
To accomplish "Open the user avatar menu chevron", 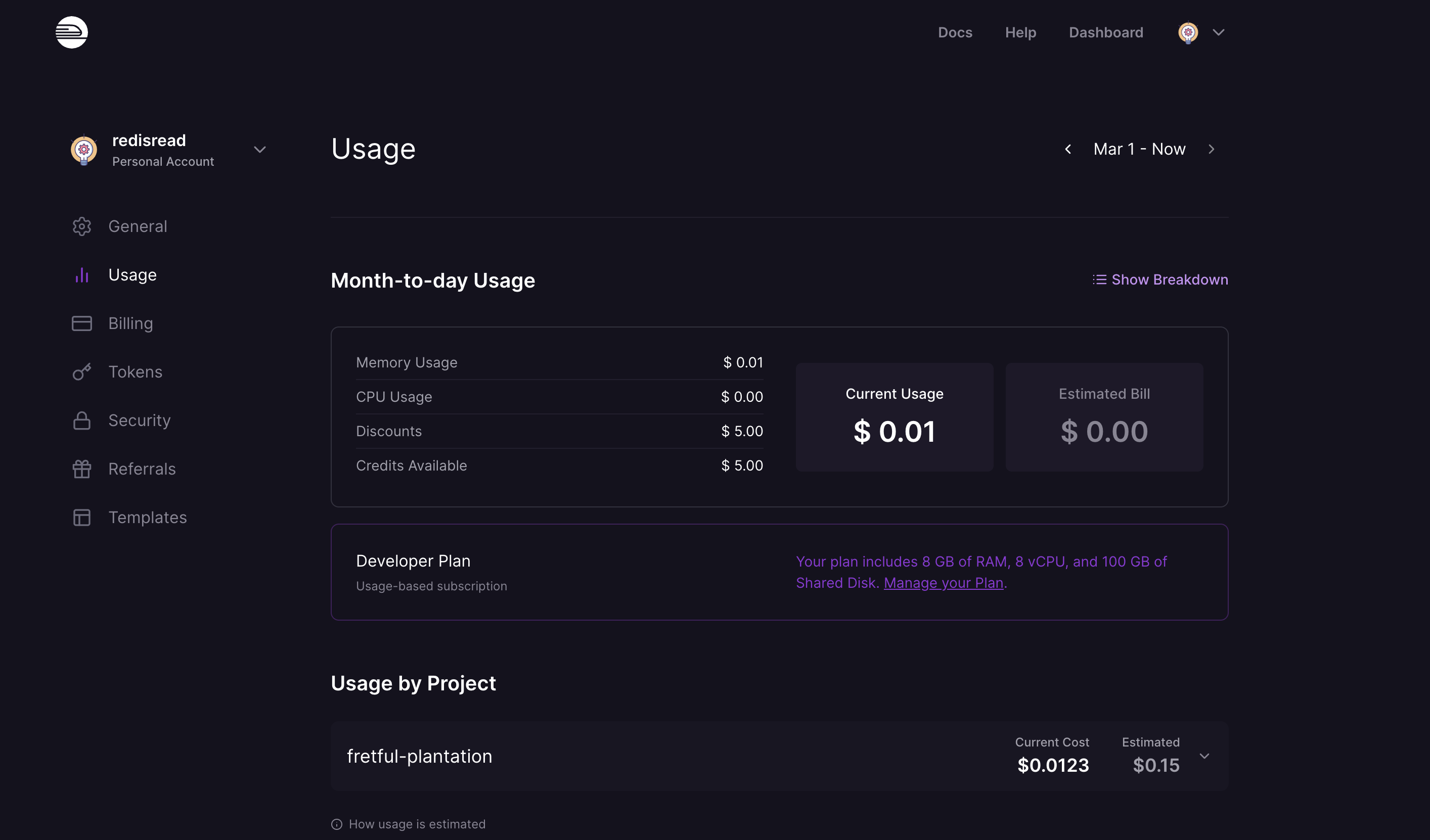I will pos(1218,32).
